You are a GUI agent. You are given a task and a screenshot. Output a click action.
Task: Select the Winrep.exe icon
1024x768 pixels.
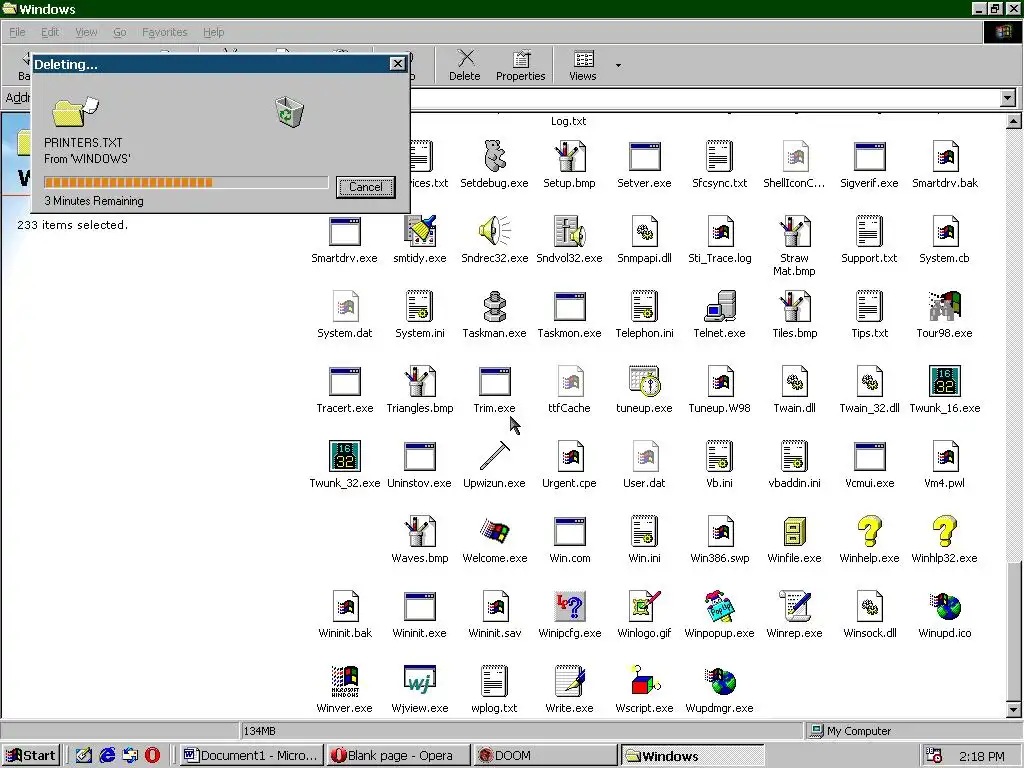click(x=795, y=607)
